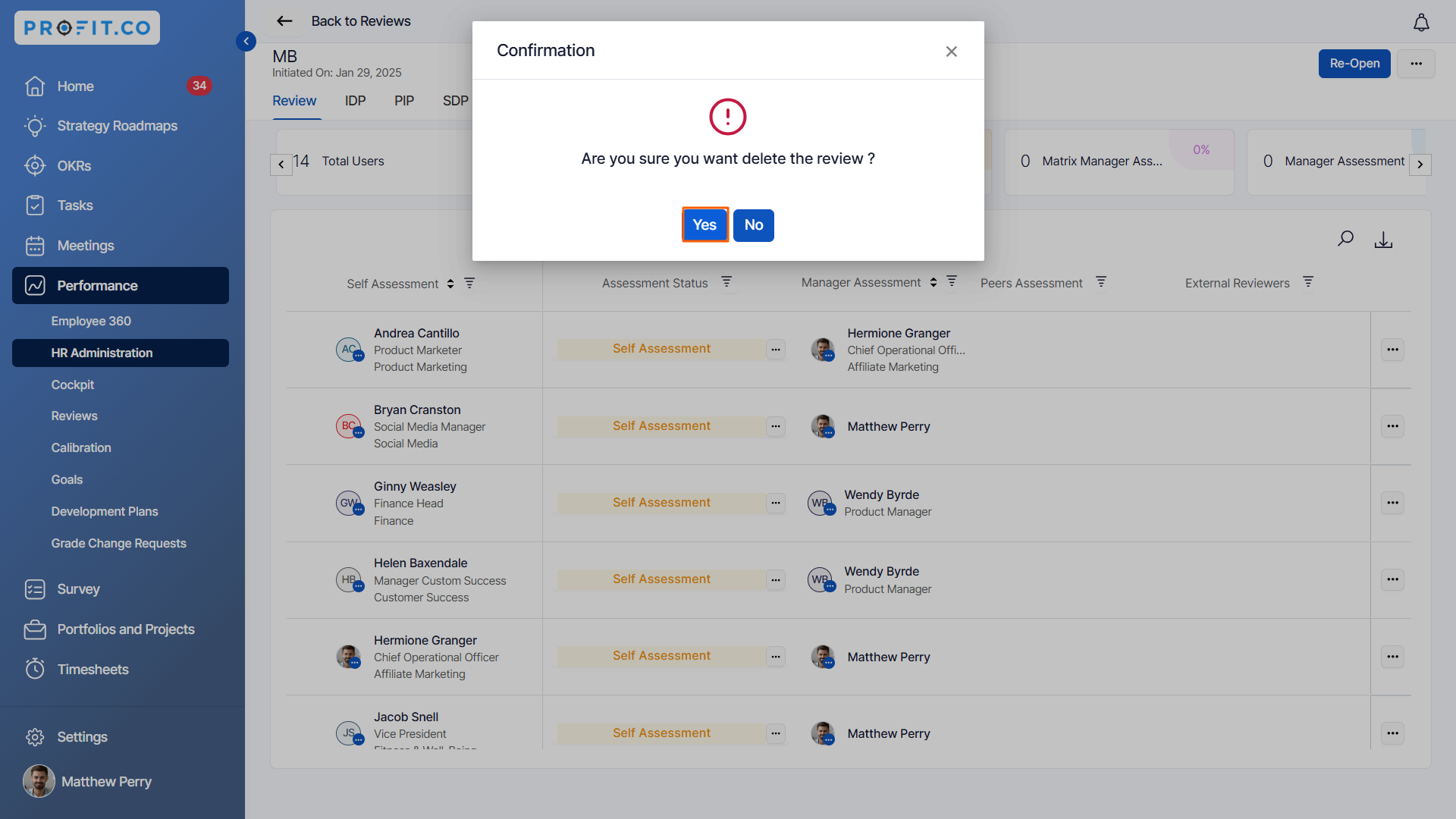1456x819 pixels.
Task: Open the Employee 360 submenu item
Action: point(91,322)
